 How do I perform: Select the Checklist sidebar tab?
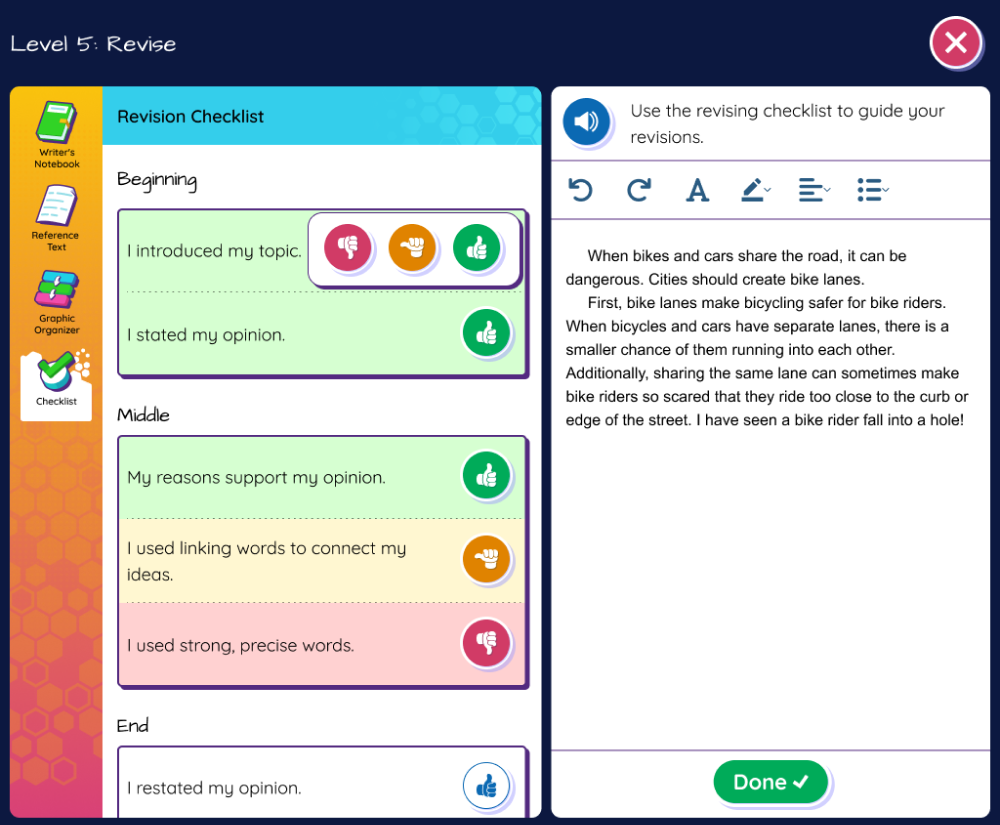[56, 383]
